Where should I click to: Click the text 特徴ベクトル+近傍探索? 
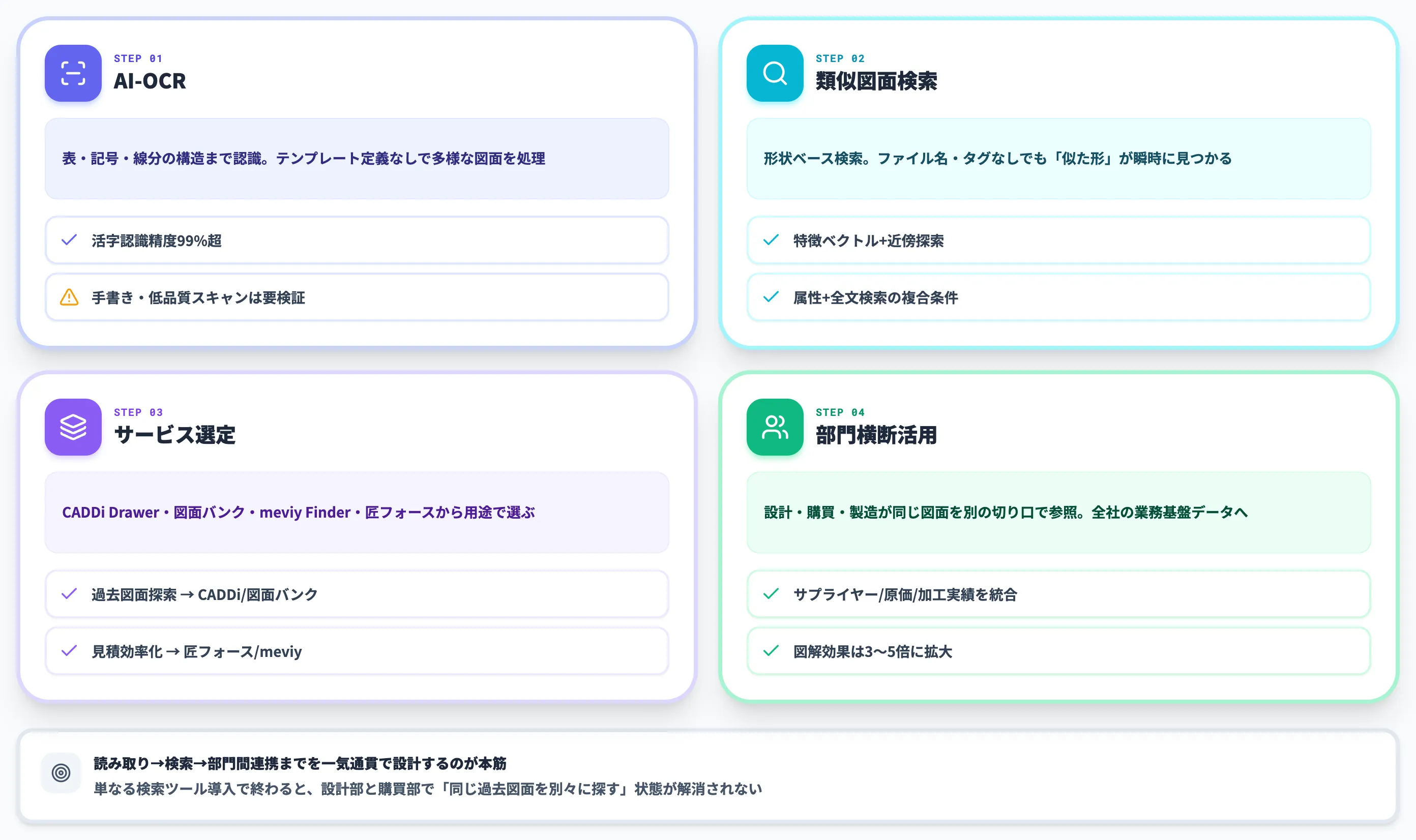869,241
